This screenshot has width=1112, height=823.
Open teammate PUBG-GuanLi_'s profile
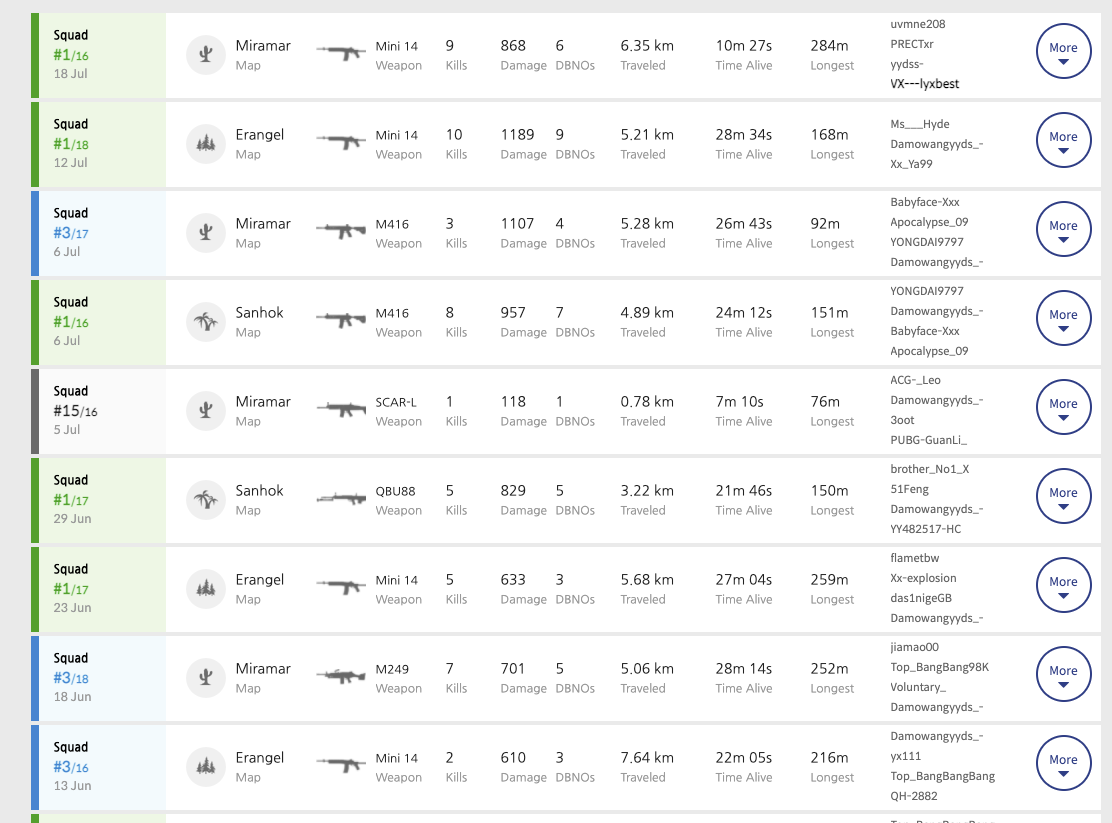tap(928, 440)
